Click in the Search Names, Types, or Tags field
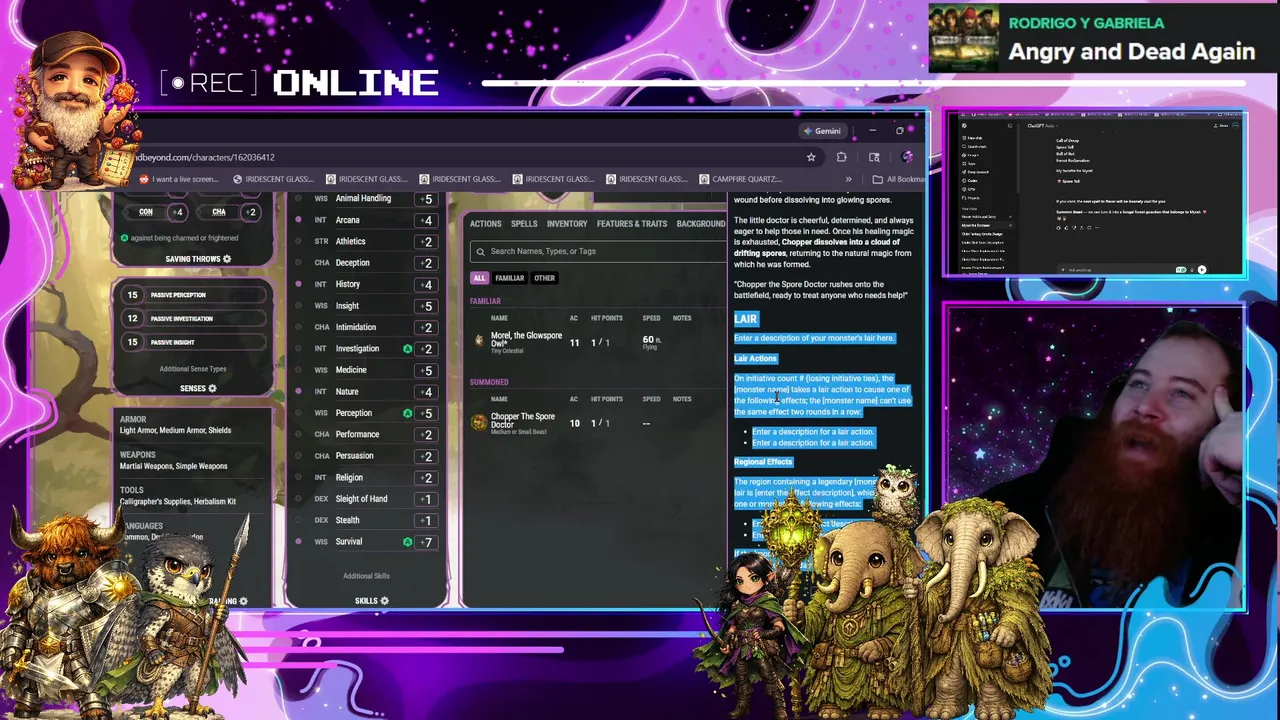 point(600,252)
